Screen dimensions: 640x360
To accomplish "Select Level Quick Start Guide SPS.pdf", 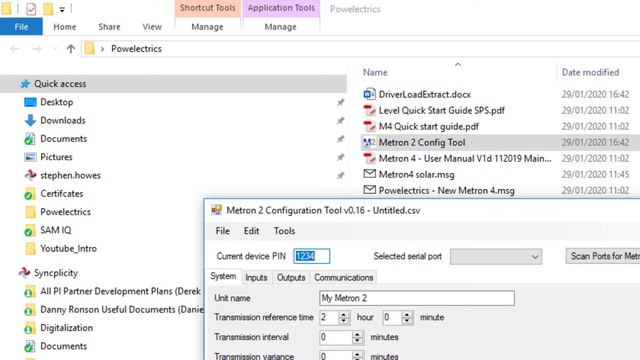I will click(441, 110).
